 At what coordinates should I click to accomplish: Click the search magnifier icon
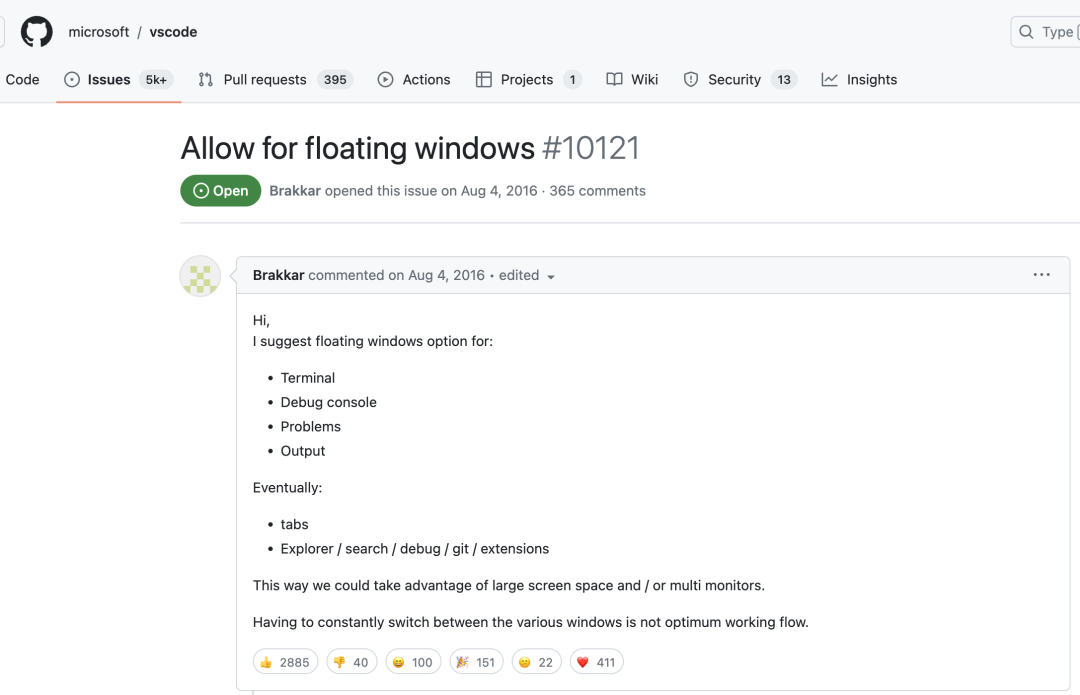(1026, 32)
